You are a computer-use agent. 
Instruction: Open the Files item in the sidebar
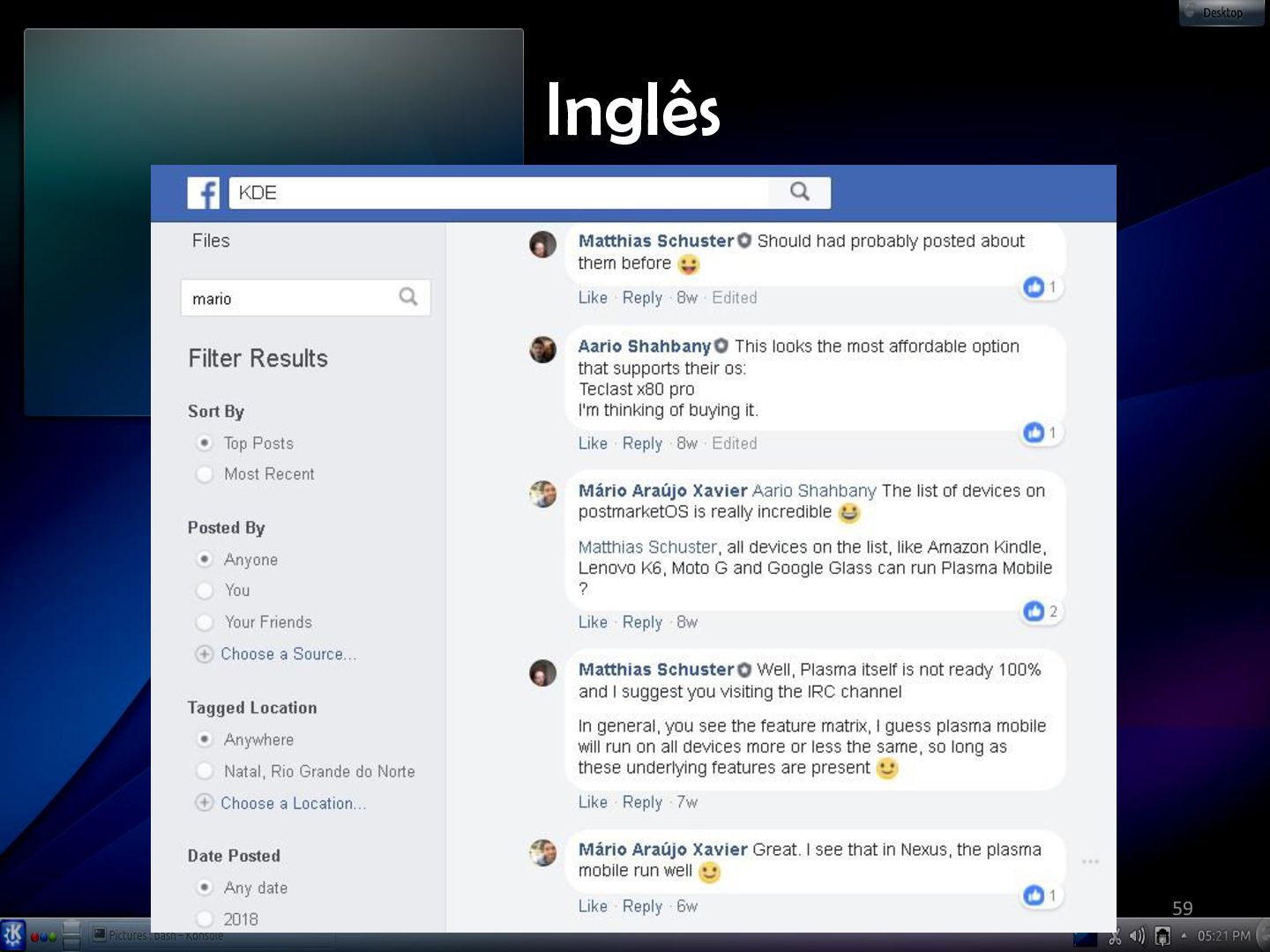(x=211, y=241)
